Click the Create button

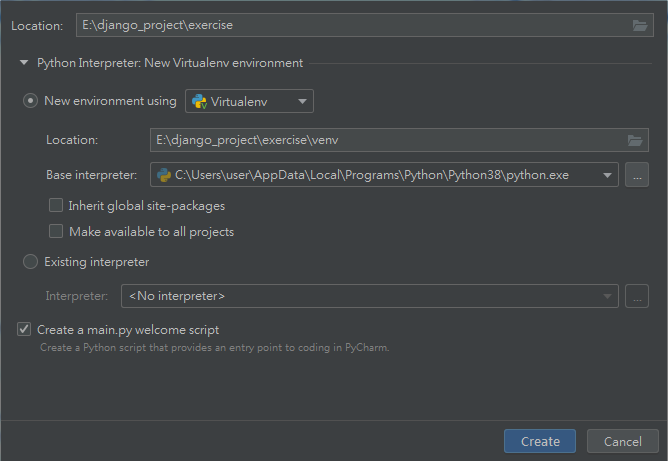click(540, 441)
